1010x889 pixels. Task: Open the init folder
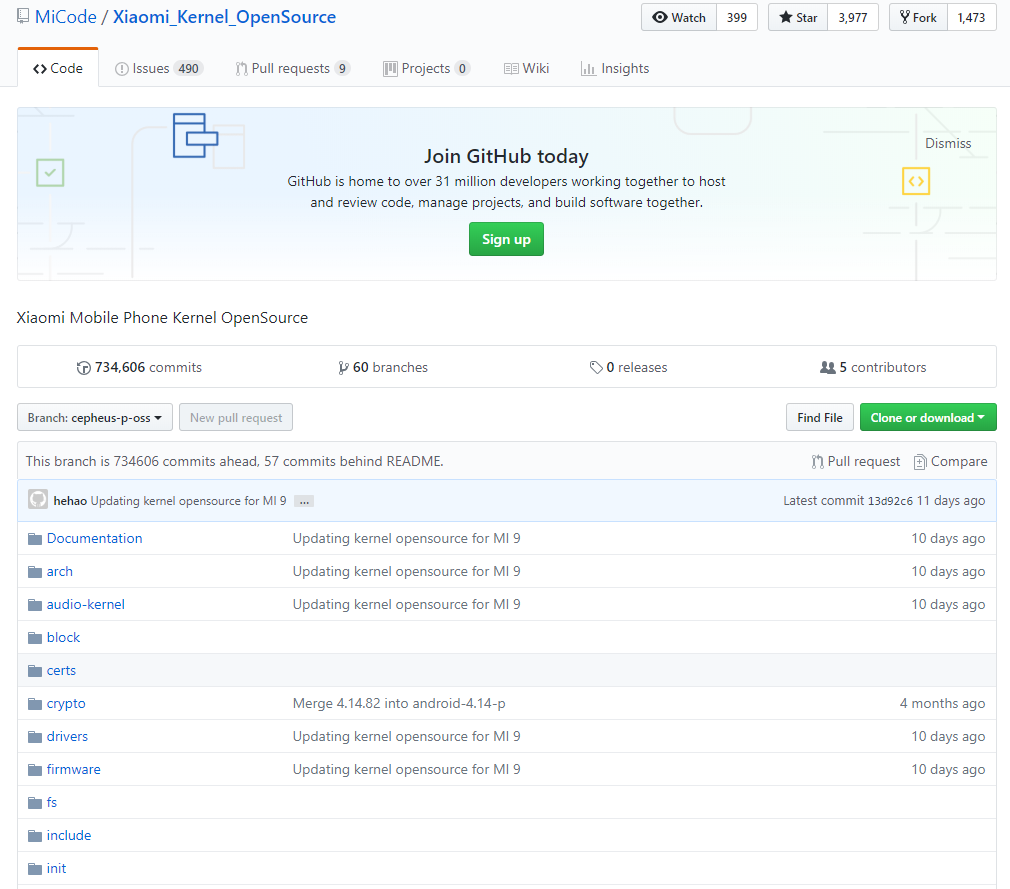56,868
